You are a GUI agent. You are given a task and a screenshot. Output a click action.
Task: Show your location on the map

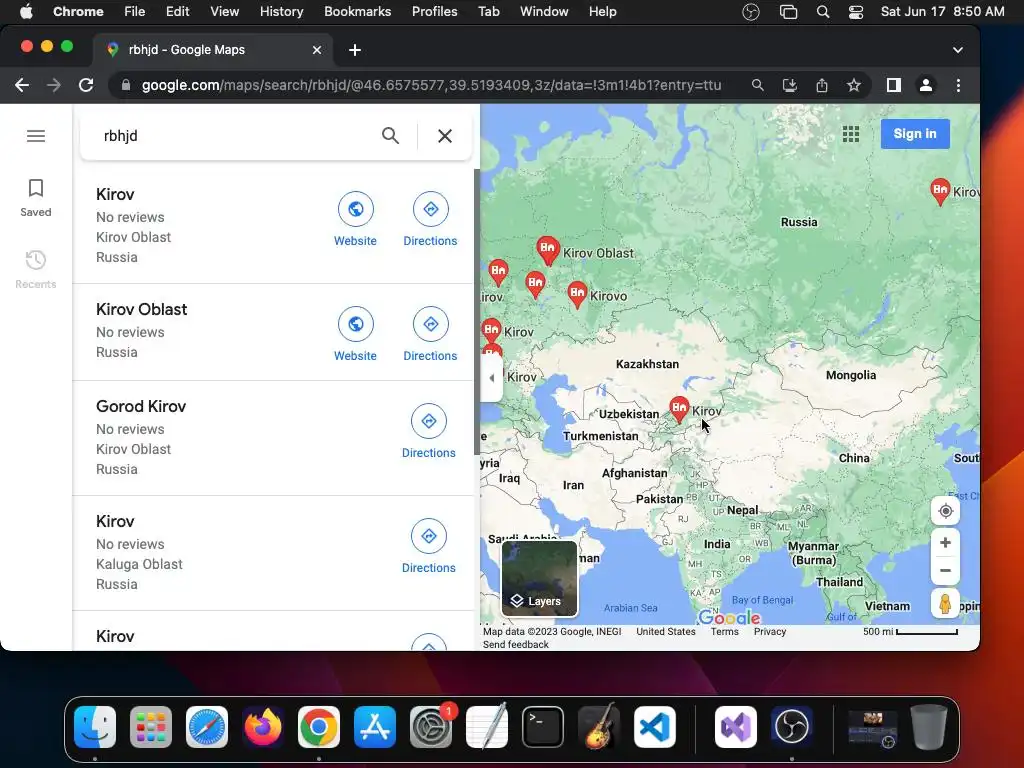click(945, 511)
